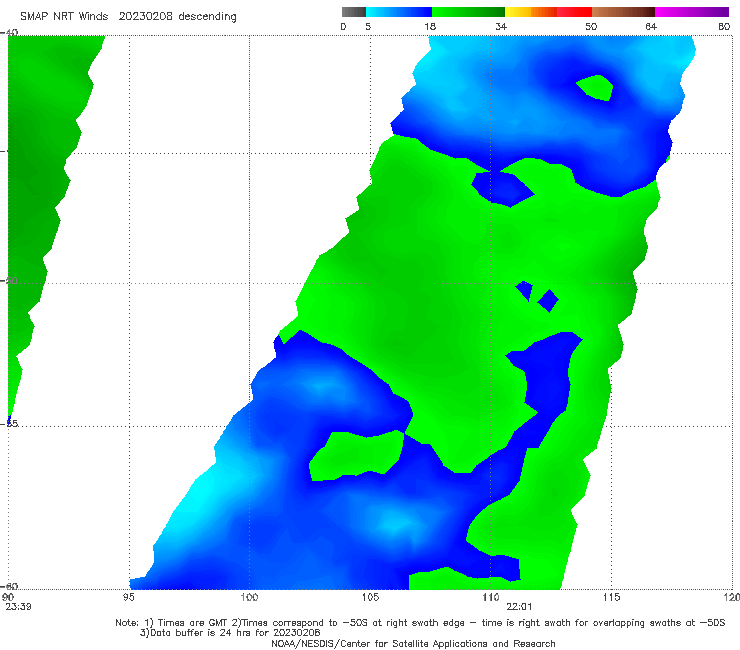Click the colorbar label '34'

click(x=501, y=27)
